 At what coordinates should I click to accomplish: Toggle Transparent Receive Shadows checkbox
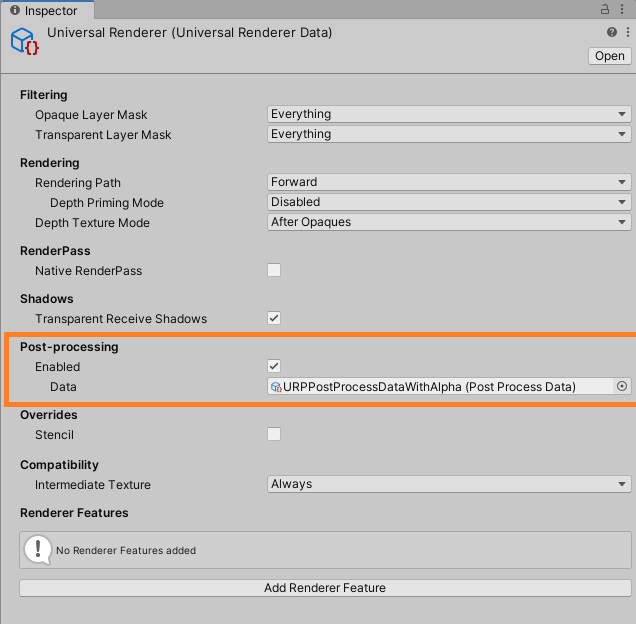[x=274, y=318]
